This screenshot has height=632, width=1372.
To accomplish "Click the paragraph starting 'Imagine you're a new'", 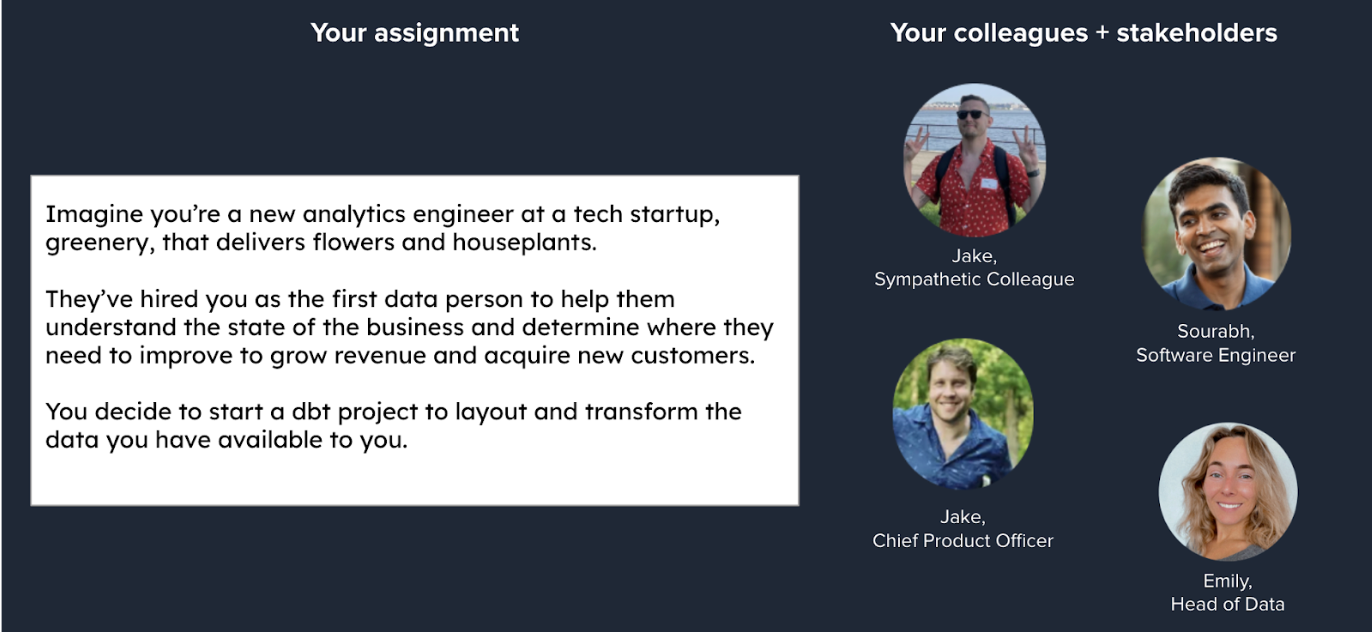I will 383,228.
